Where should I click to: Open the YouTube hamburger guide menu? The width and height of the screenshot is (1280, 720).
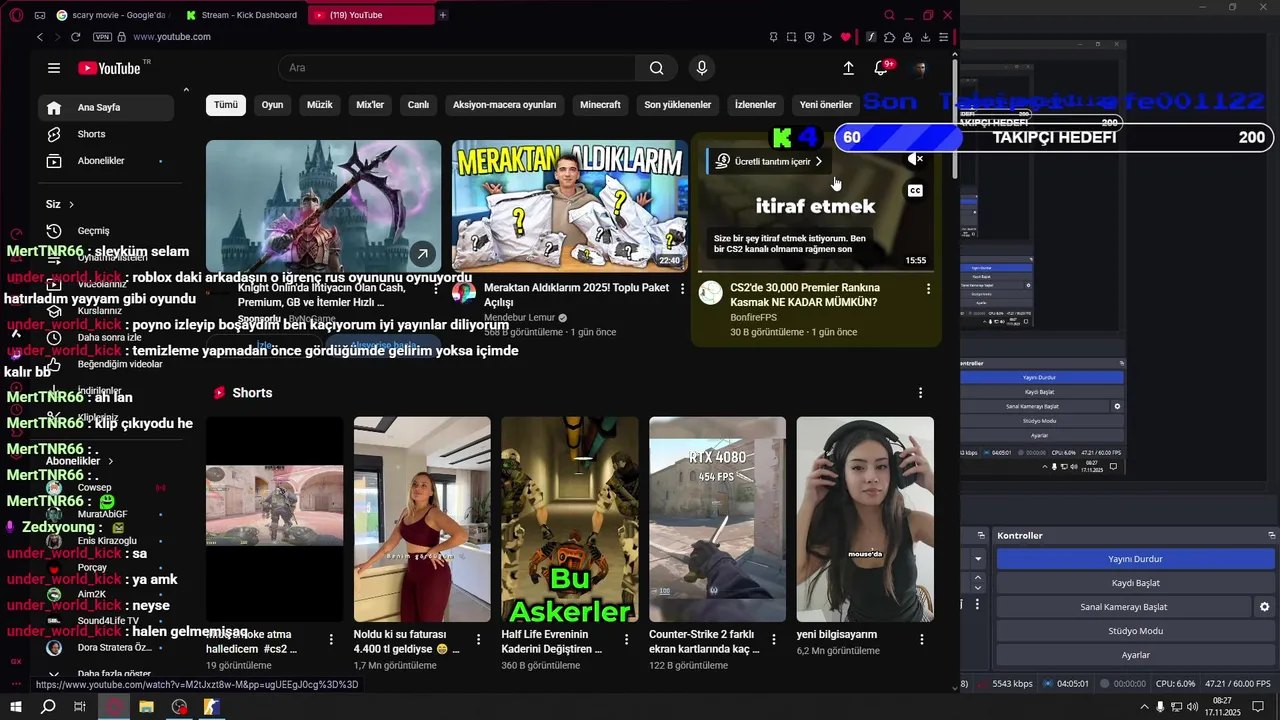click(x=54, y=68)
